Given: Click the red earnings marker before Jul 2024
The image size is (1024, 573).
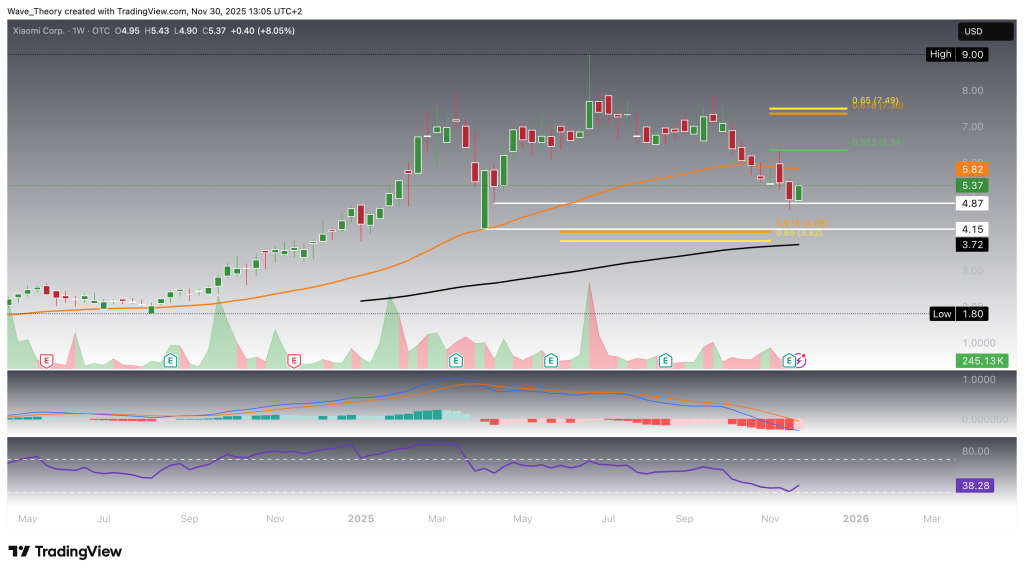Looking at the screenshot, I should point(45,359).
